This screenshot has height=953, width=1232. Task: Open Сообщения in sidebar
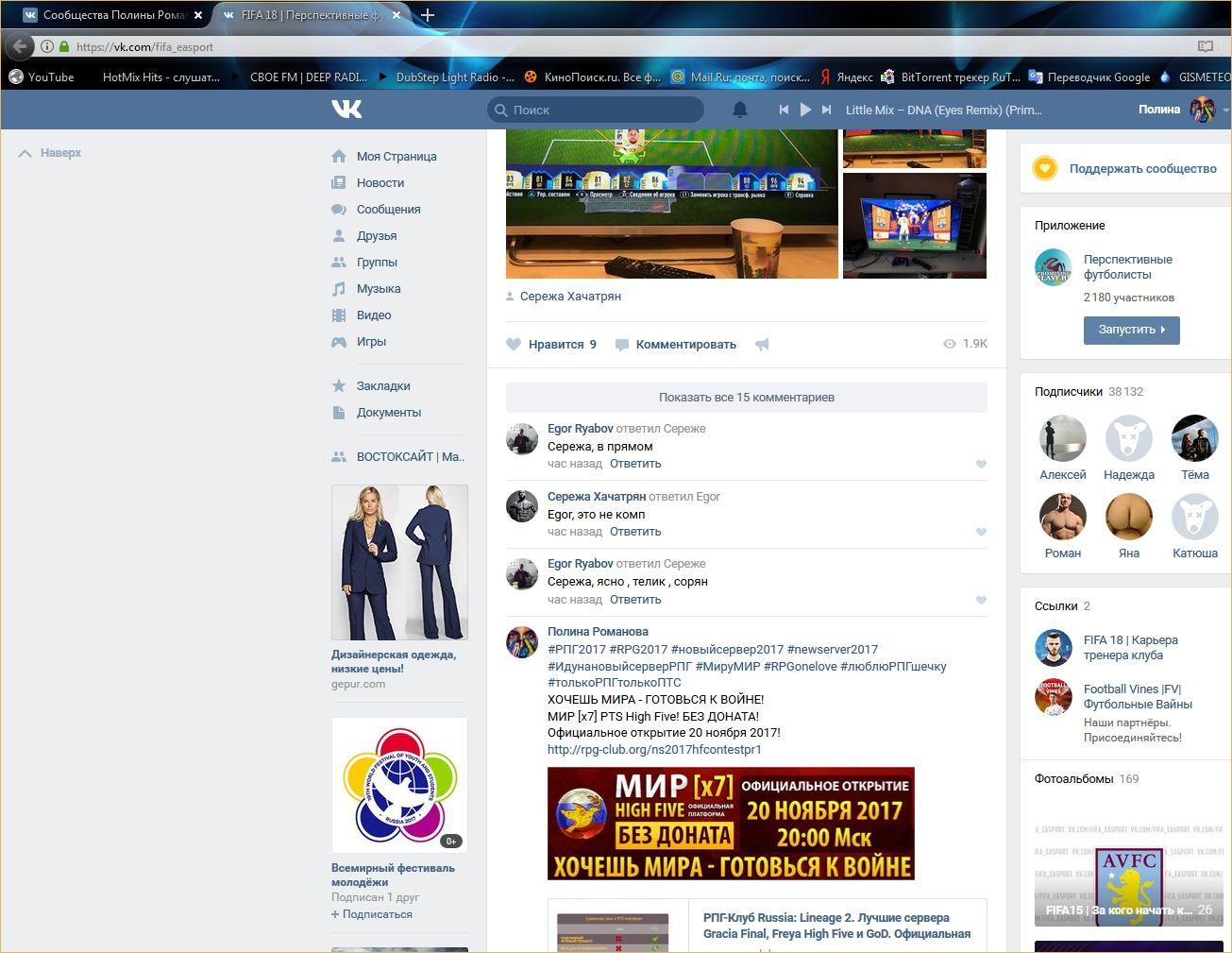(388, 209)
